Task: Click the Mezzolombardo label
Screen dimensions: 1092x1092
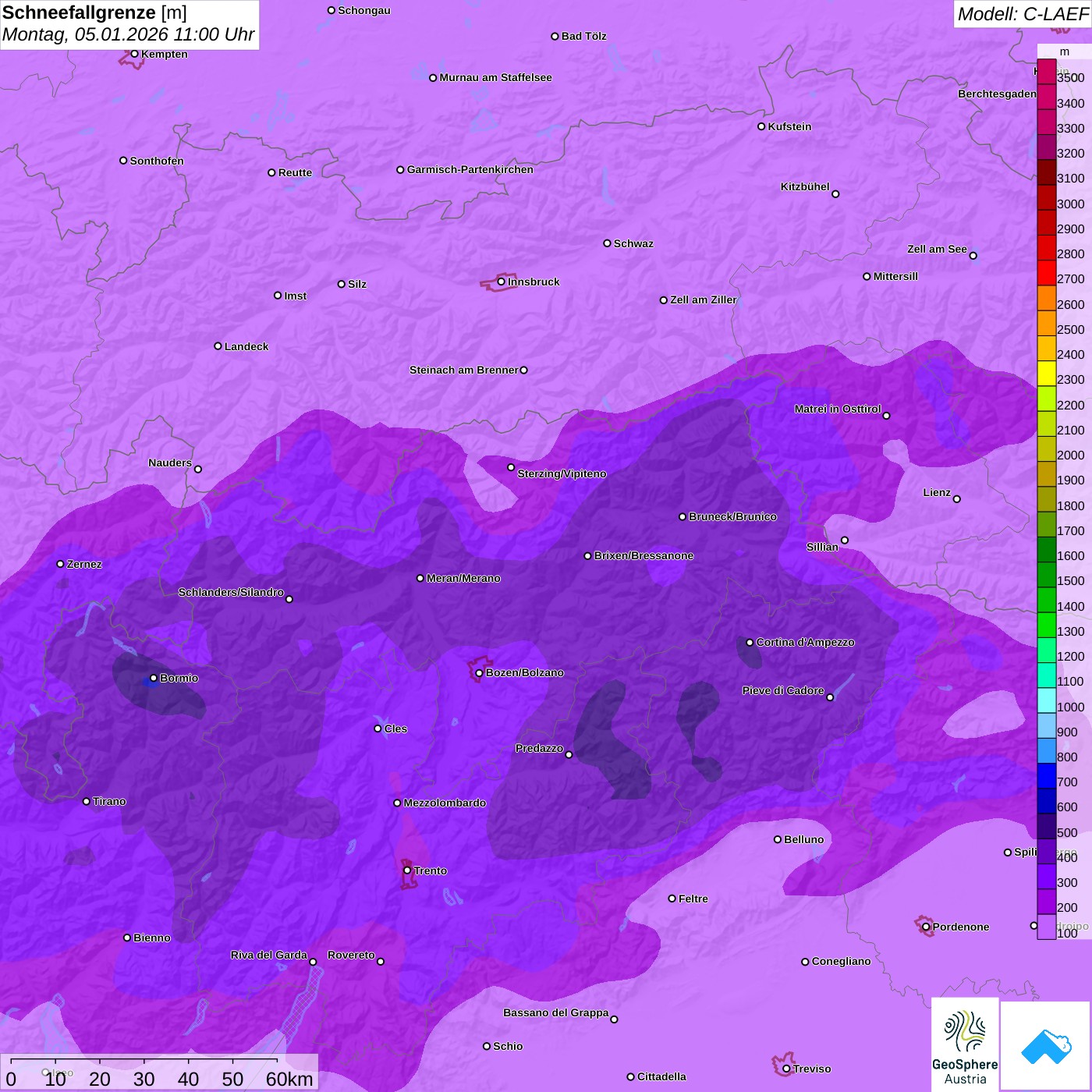Action: pyautogui.click(x=445, y=803)
